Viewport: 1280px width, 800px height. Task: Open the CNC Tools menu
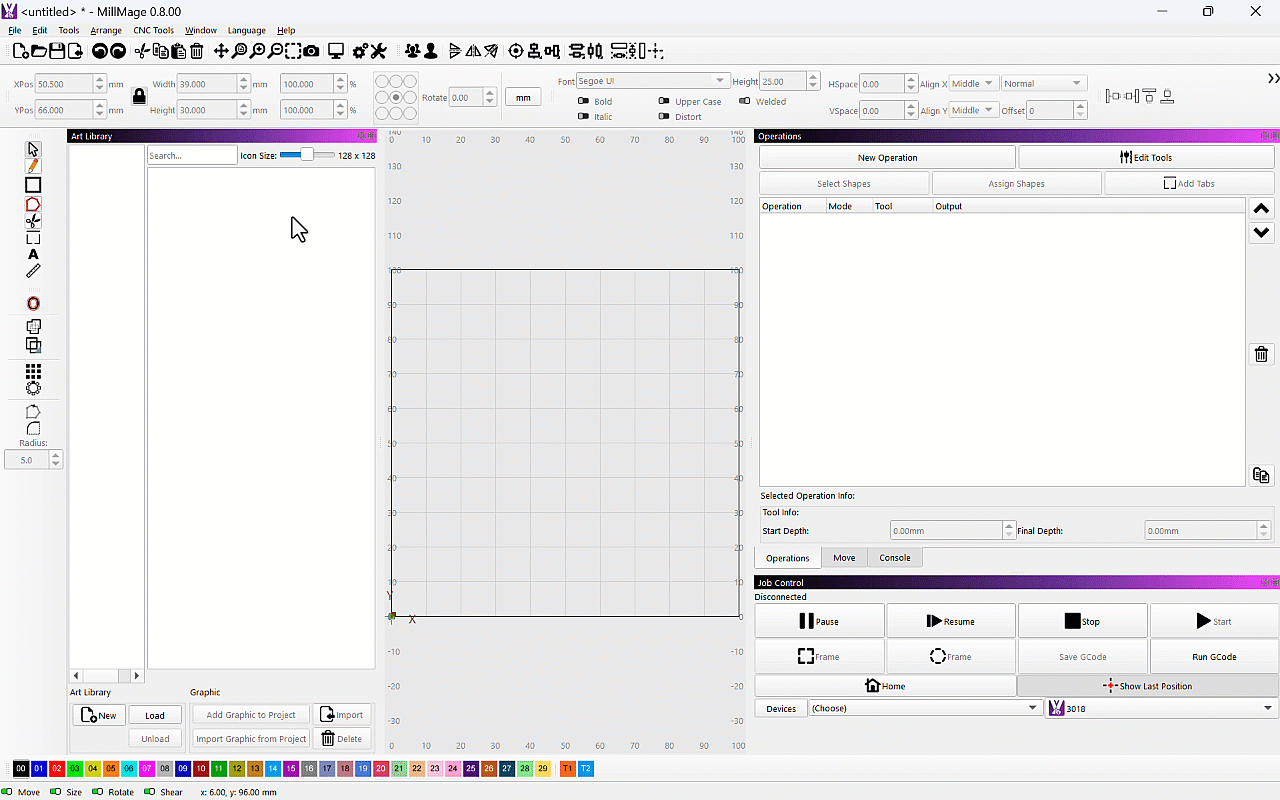[153, 30]
